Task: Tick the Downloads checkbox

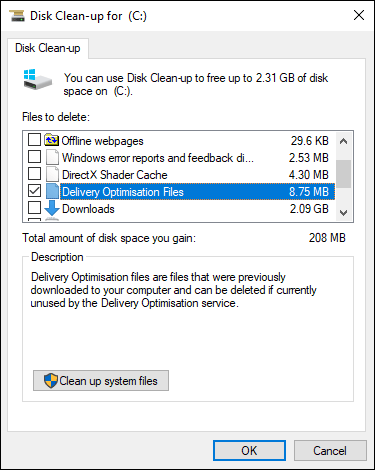Action: 34,208
